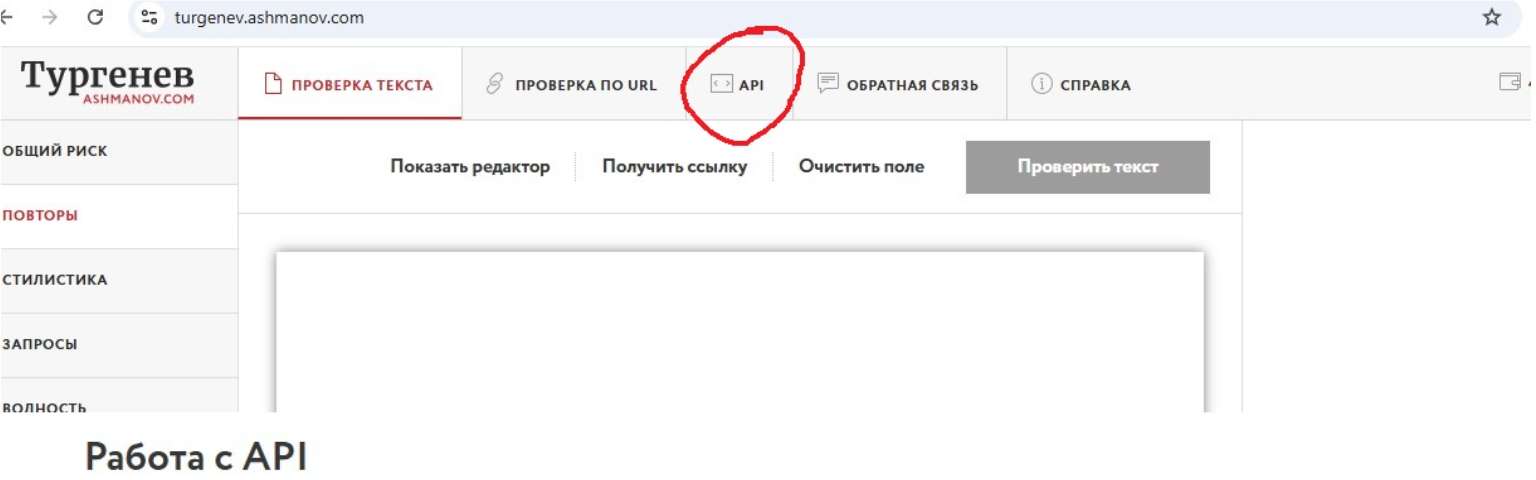Screen dimensions: 1536x480
Task: Click inside the blank text input area
Action: pyautogui.click(x=740, y=332)
